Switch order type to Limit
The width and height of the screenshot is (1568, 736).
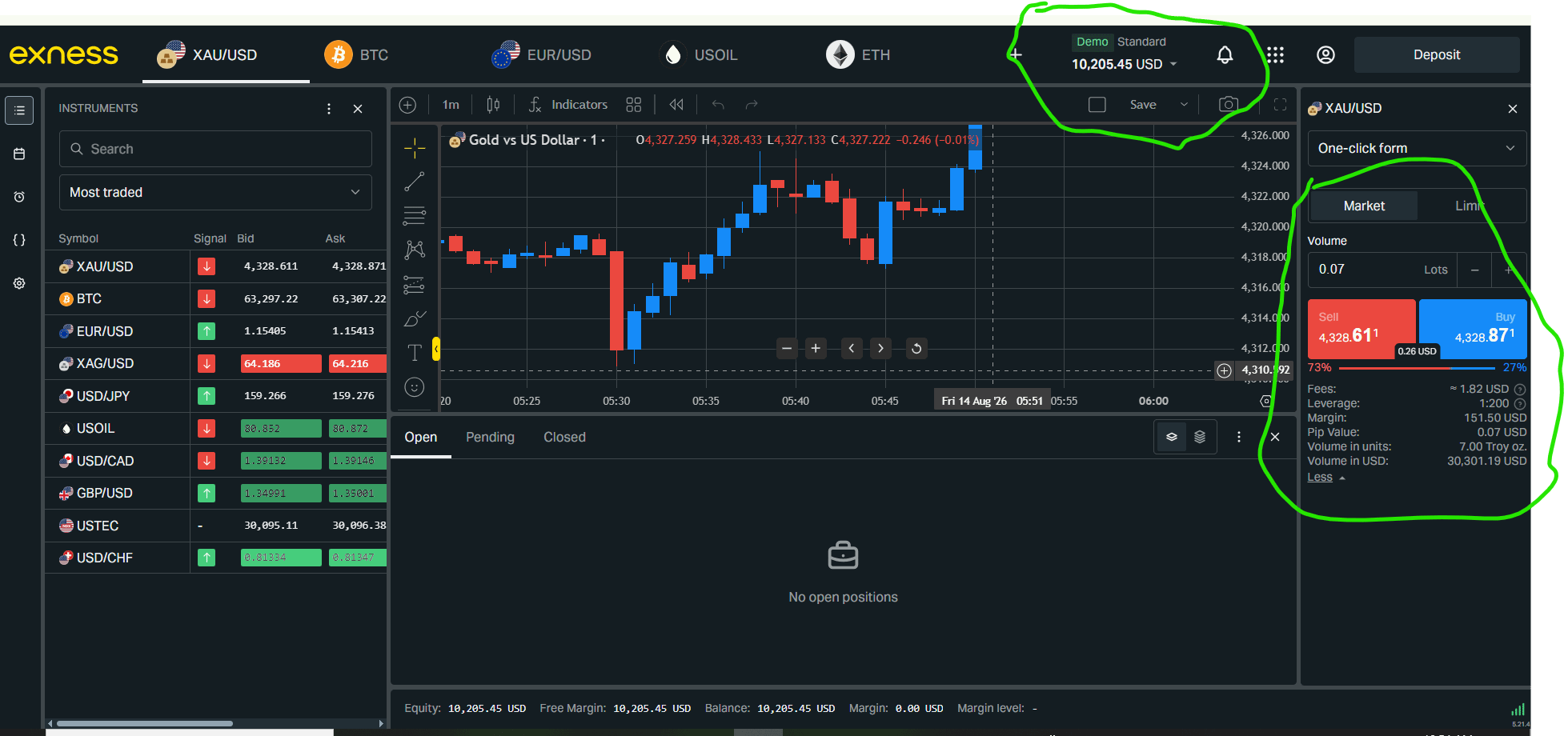coord(1470,206)
